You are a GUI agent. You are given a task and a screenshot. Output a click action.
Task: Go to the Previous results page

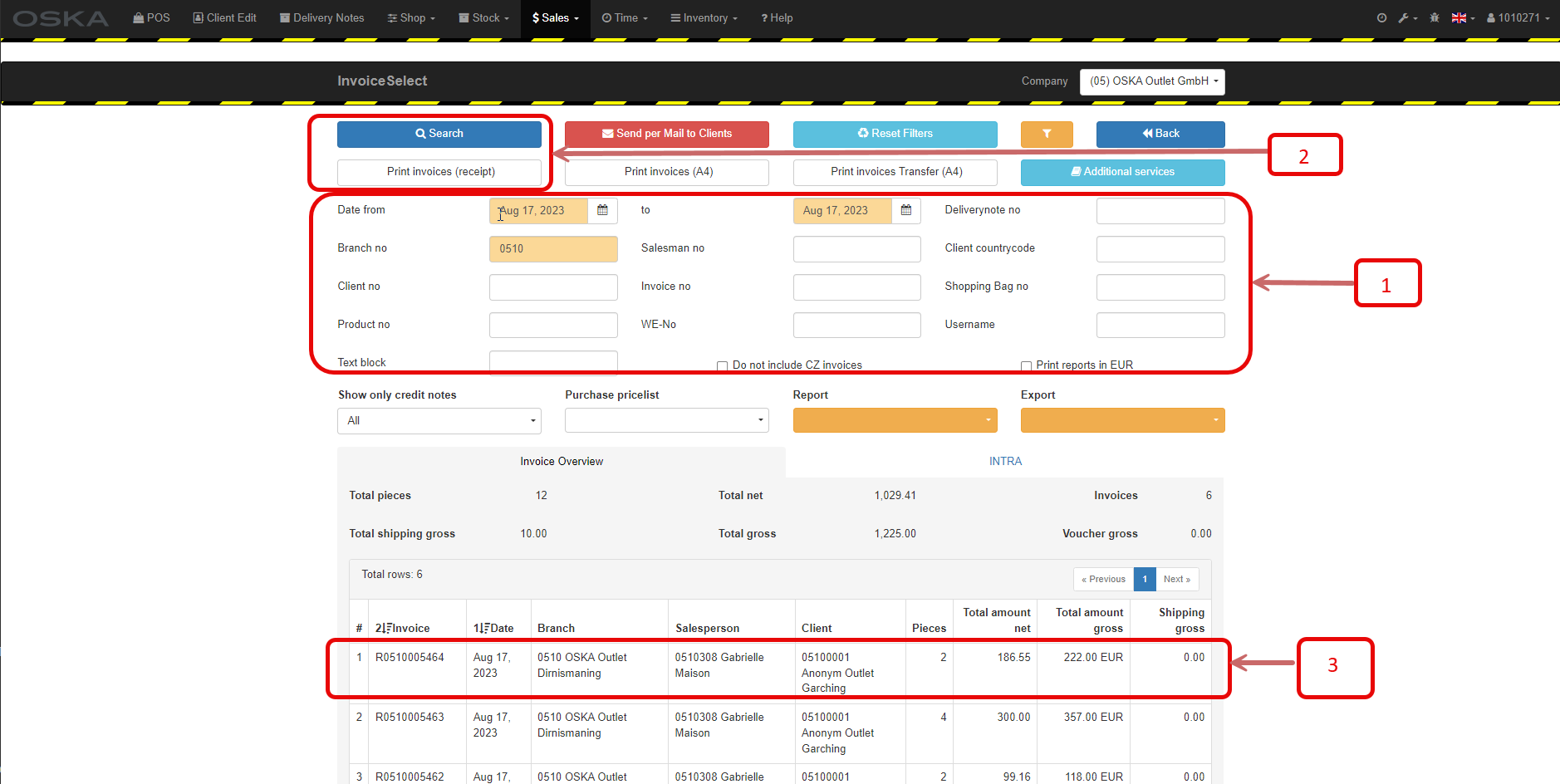point(1103,580)
